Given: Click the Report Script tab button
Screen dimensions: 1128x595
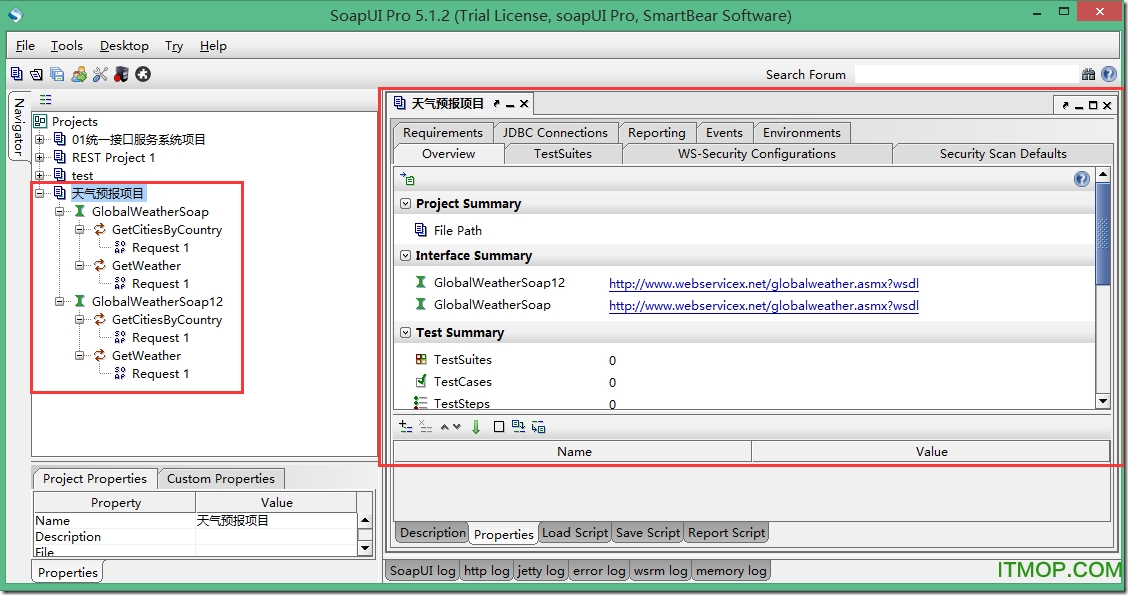Looking at the screenshot, I should (727, 532).
